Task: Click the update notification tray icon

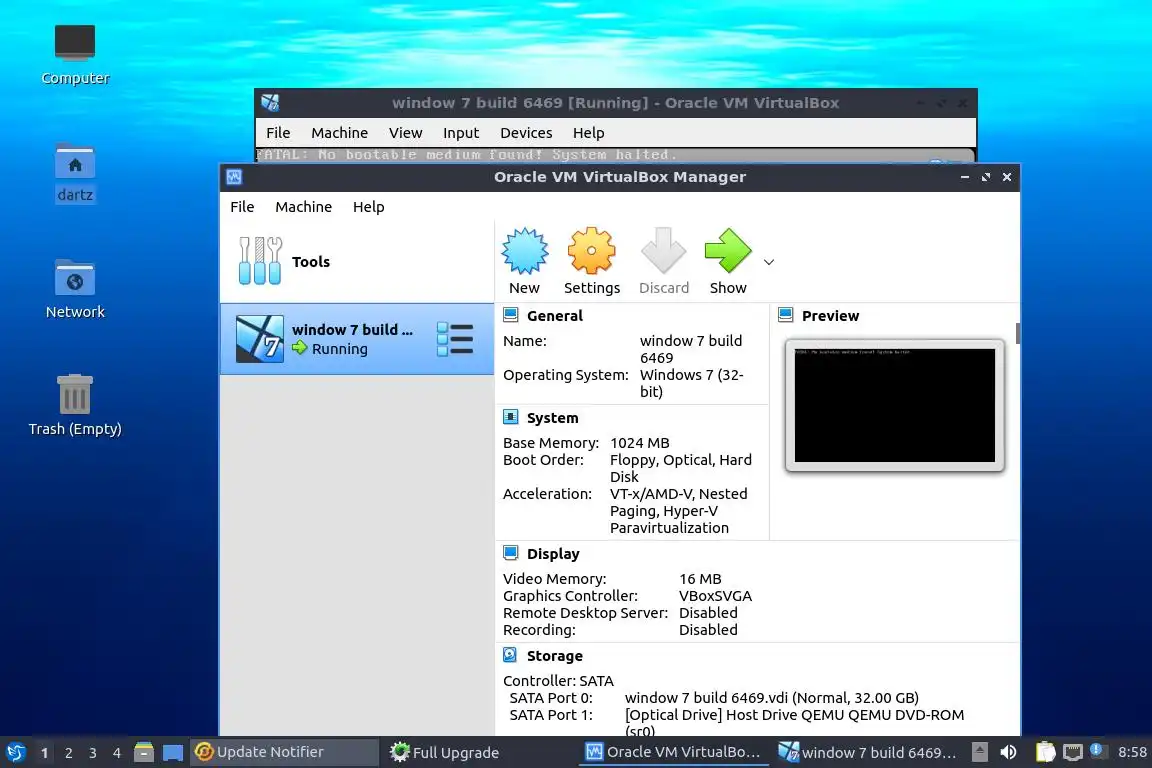Action: [1096, 750]
